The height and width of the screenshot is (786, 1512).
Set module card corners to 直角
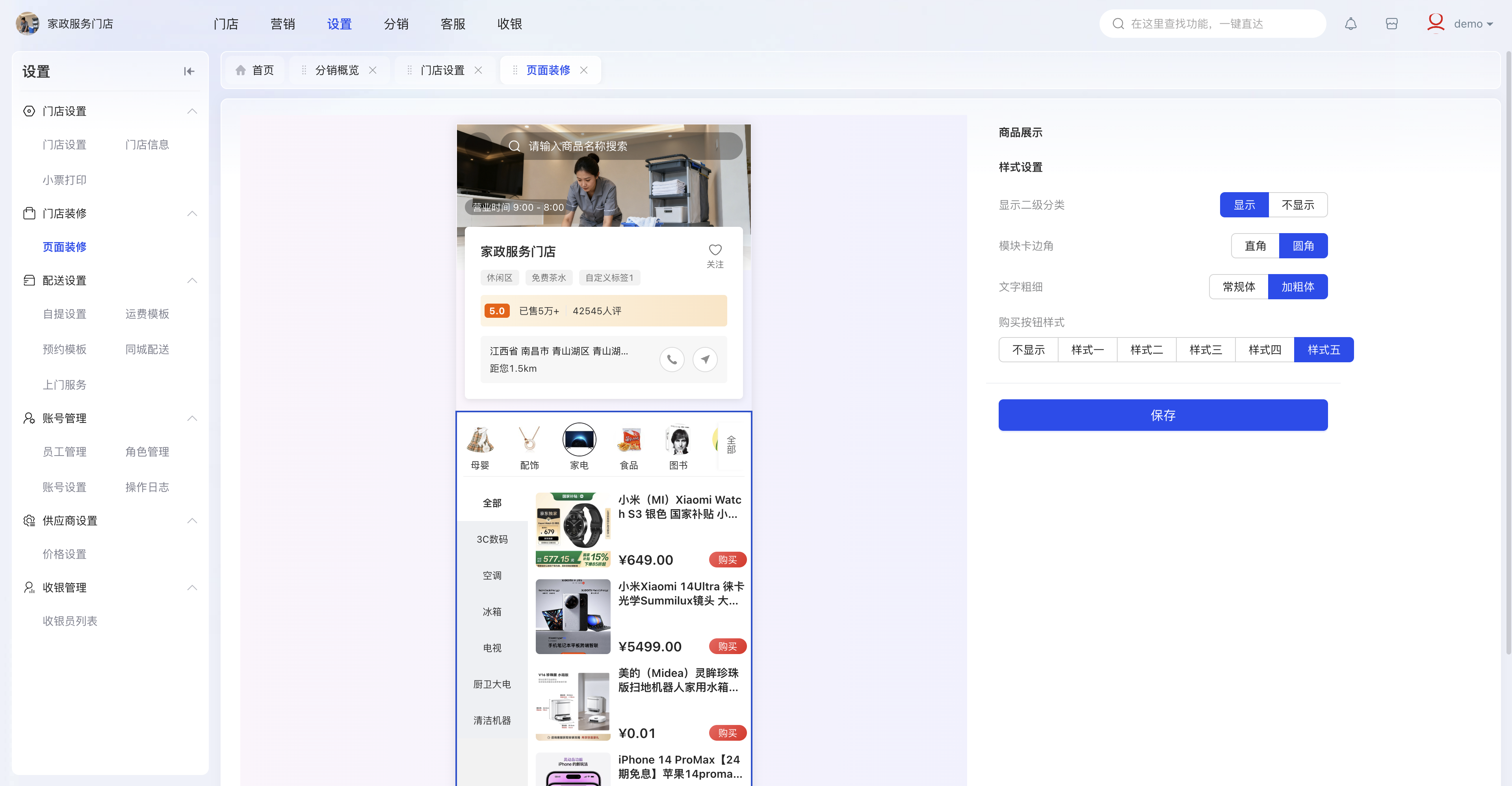pyautogui.click(x=1255, y=246)
